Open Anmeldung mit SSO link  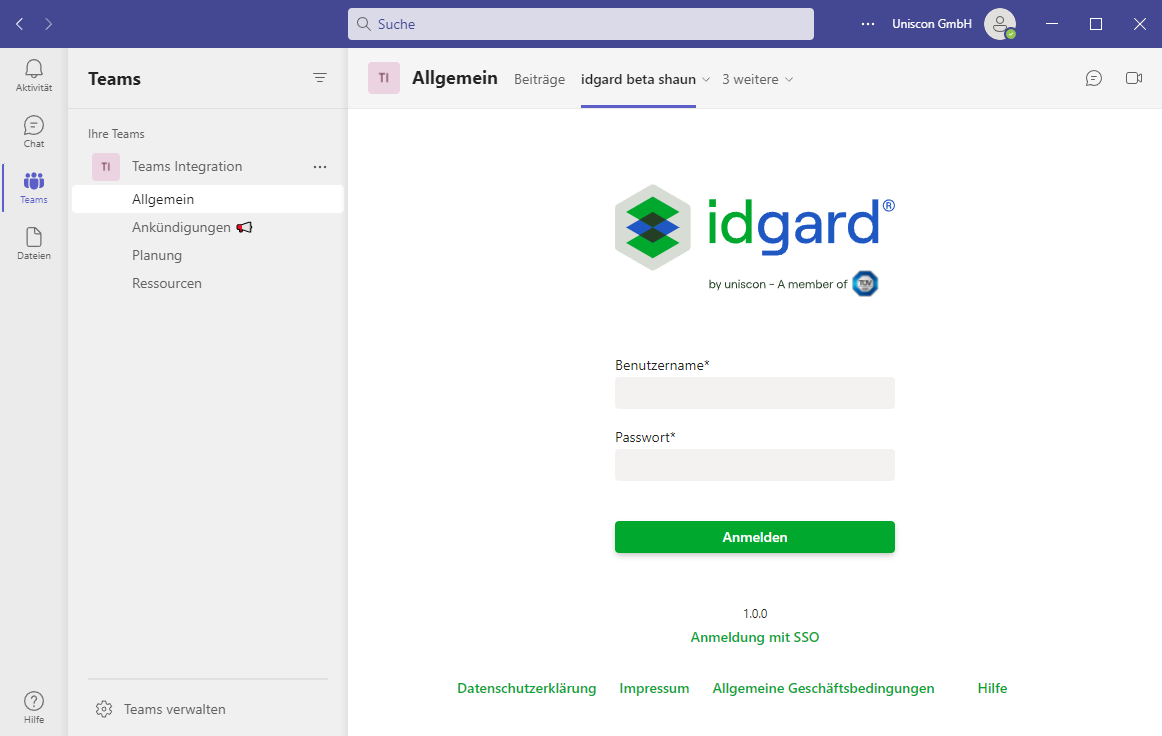coord(754,637)
